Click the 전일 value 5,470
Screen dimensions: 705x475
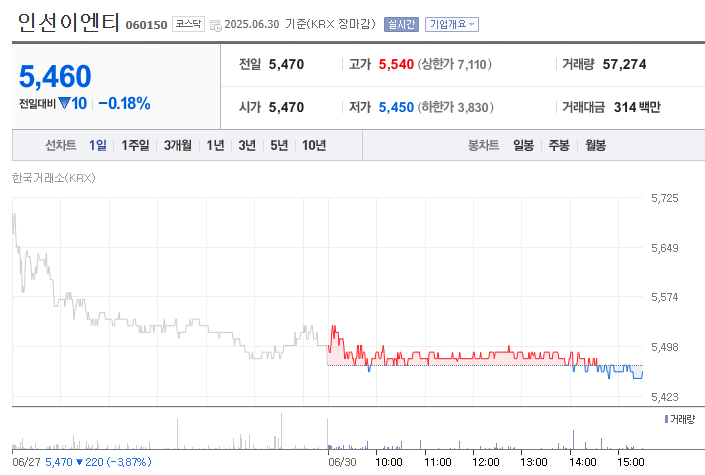(x=286, y=64)
